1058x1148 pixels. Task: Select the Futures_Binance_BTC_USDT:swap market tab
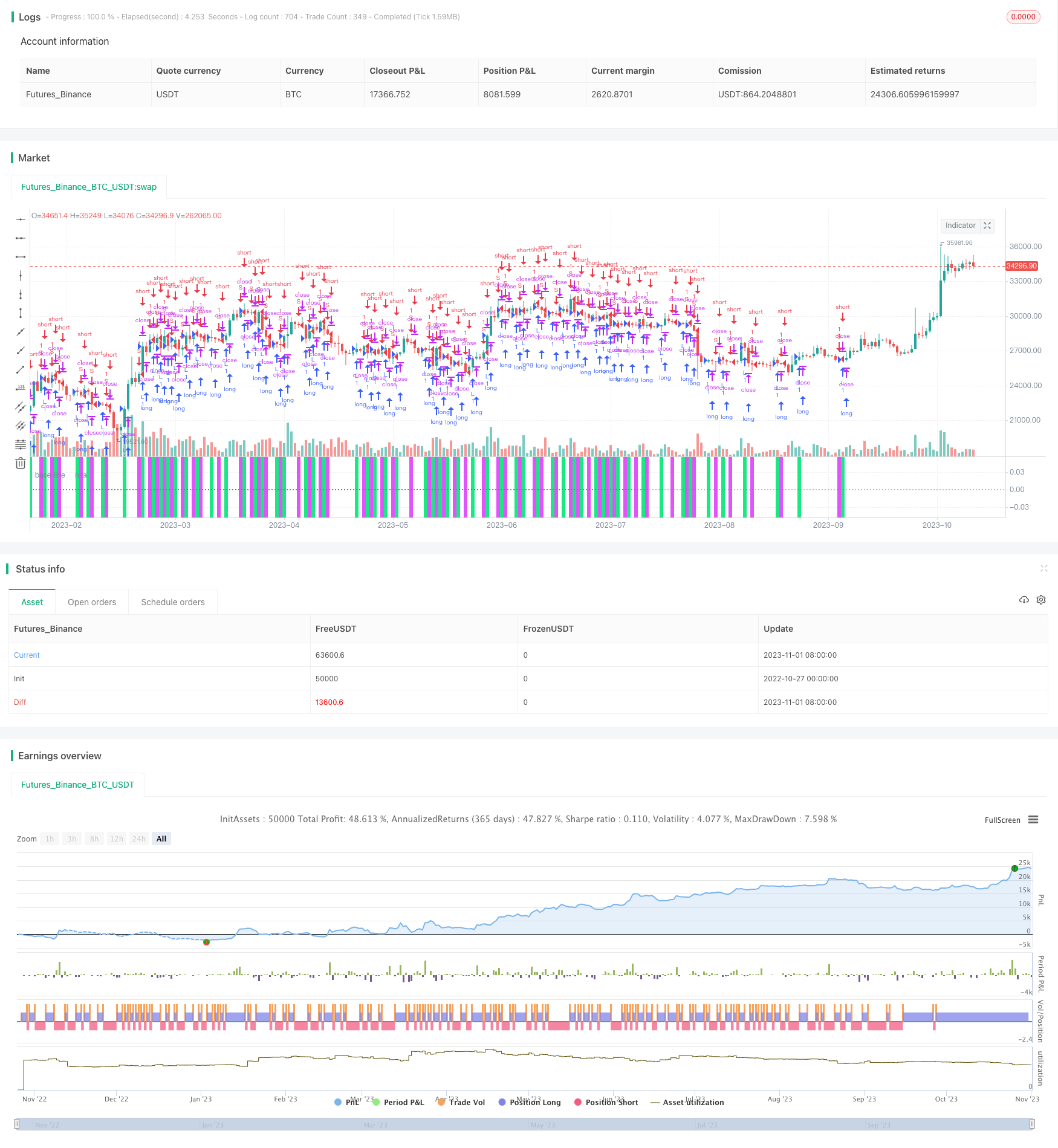click(89, 187)
